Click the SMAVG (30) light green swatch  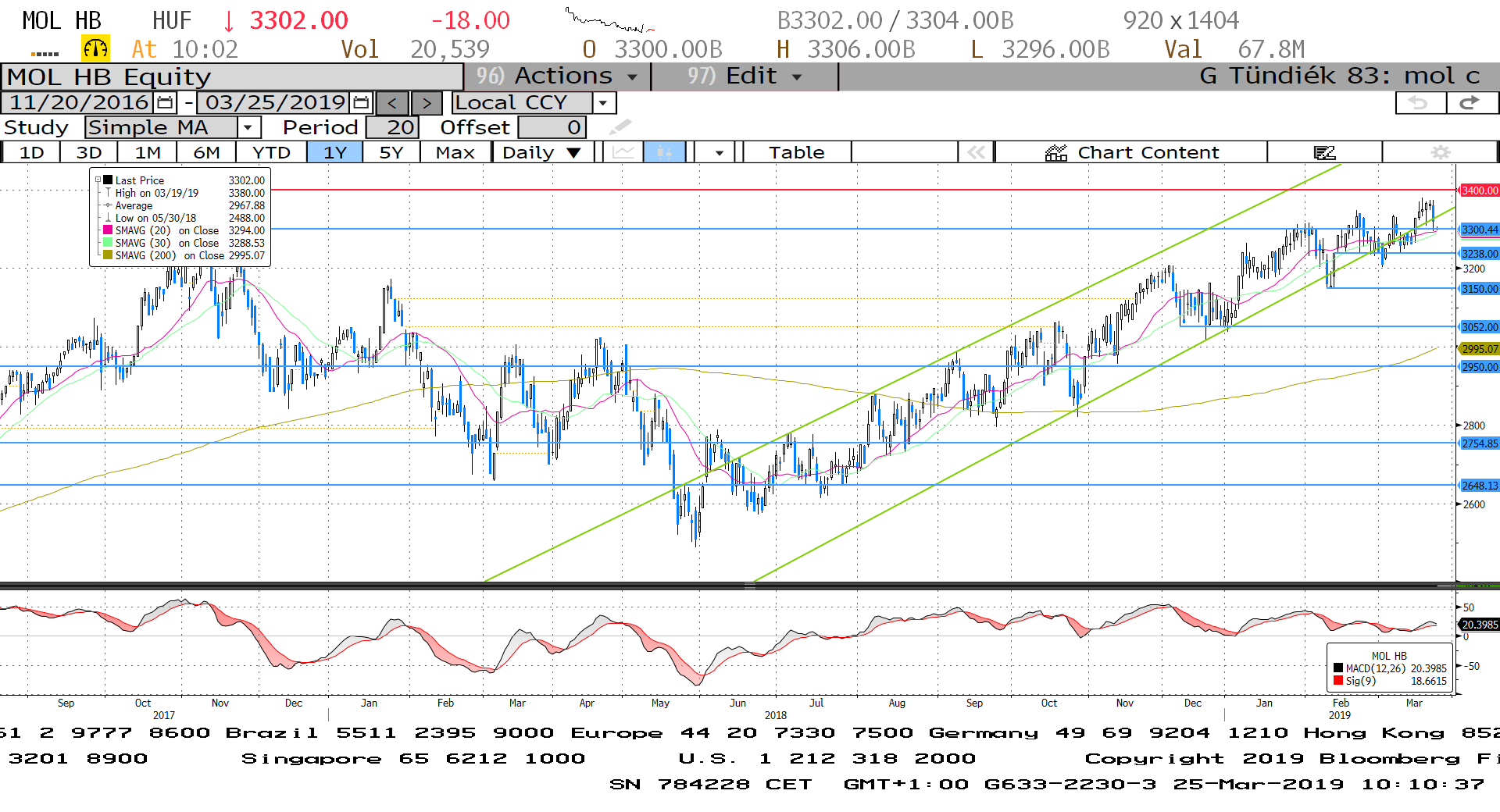click(x=108, y=242)
